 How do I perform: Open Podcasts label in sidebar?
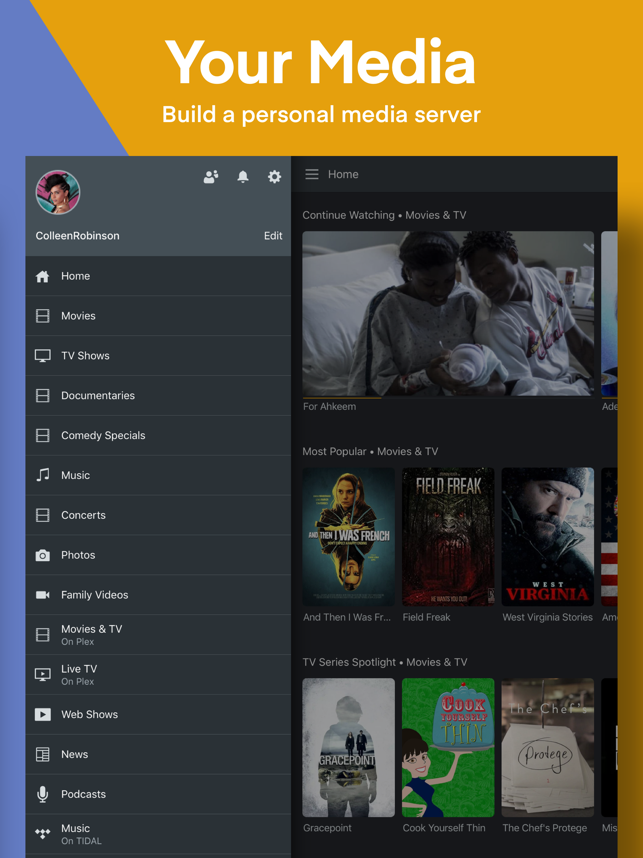pyautogui.click(x=83, y=794)
